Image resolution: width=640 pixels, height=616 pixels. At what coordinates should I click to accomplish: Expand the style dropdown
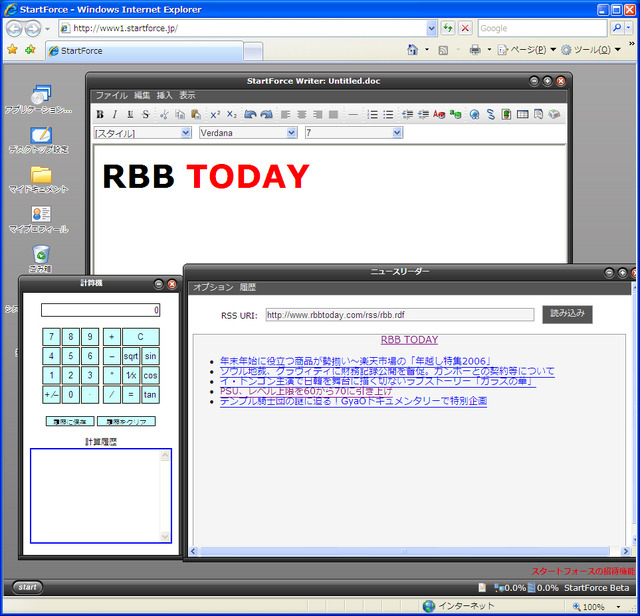point(142,133)
